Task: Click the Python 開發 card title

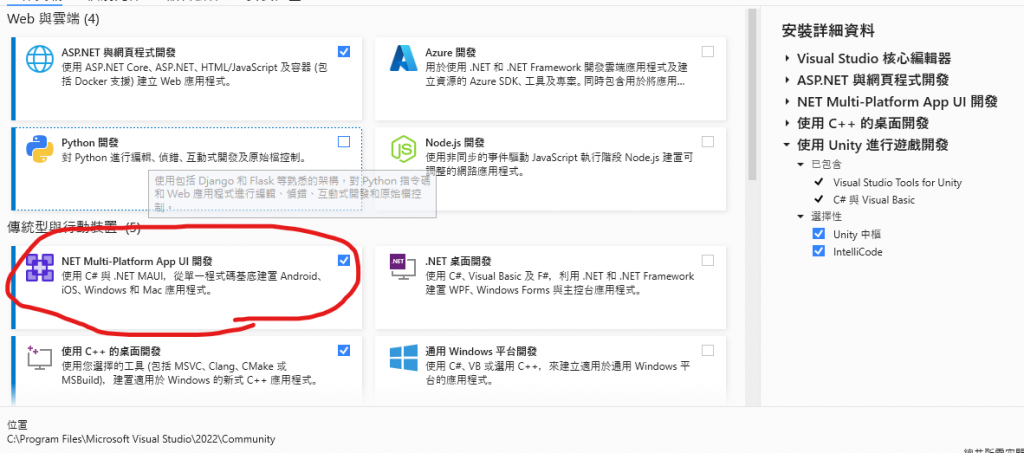Action: pyautogui.click(x=89, y=142)
